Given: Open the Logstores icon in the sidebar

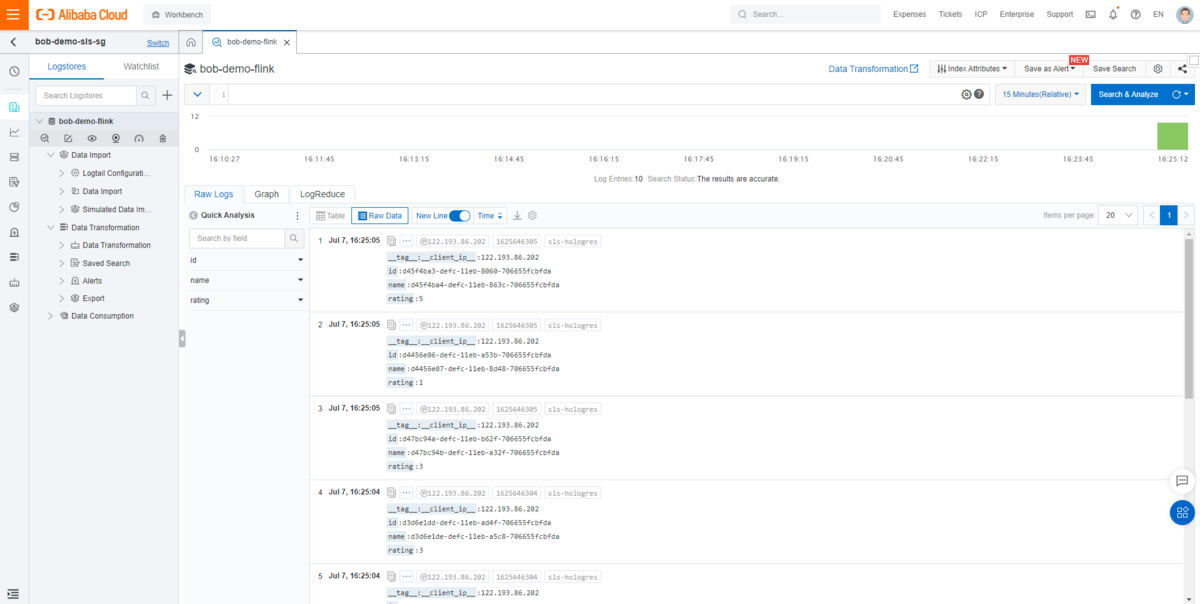Looking at the screenshot, I should click(x=14, y=107).
